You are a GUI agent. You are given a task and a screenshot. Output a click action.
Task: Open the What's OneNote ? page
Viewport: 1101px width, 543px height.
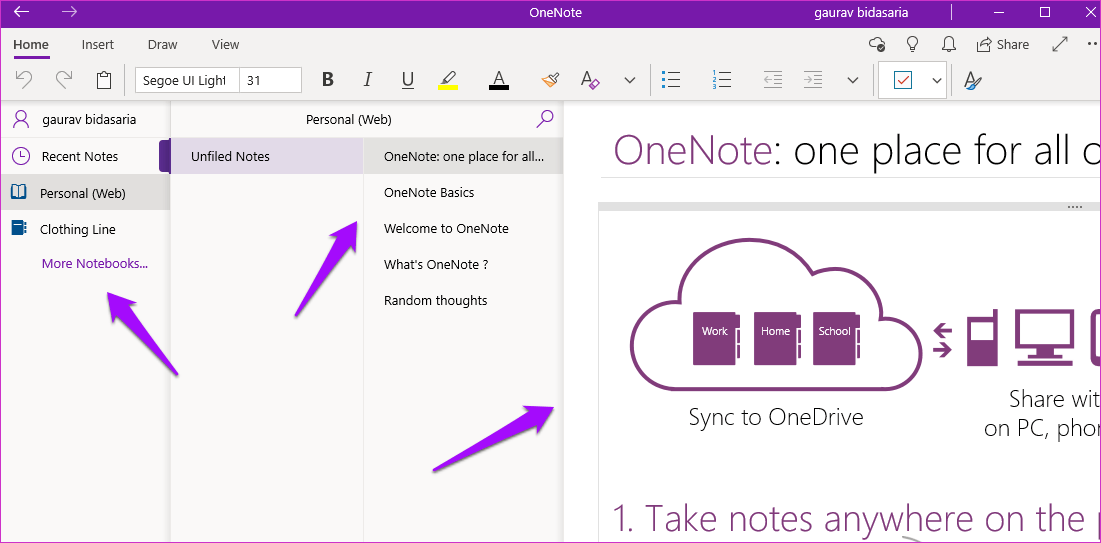463,265
